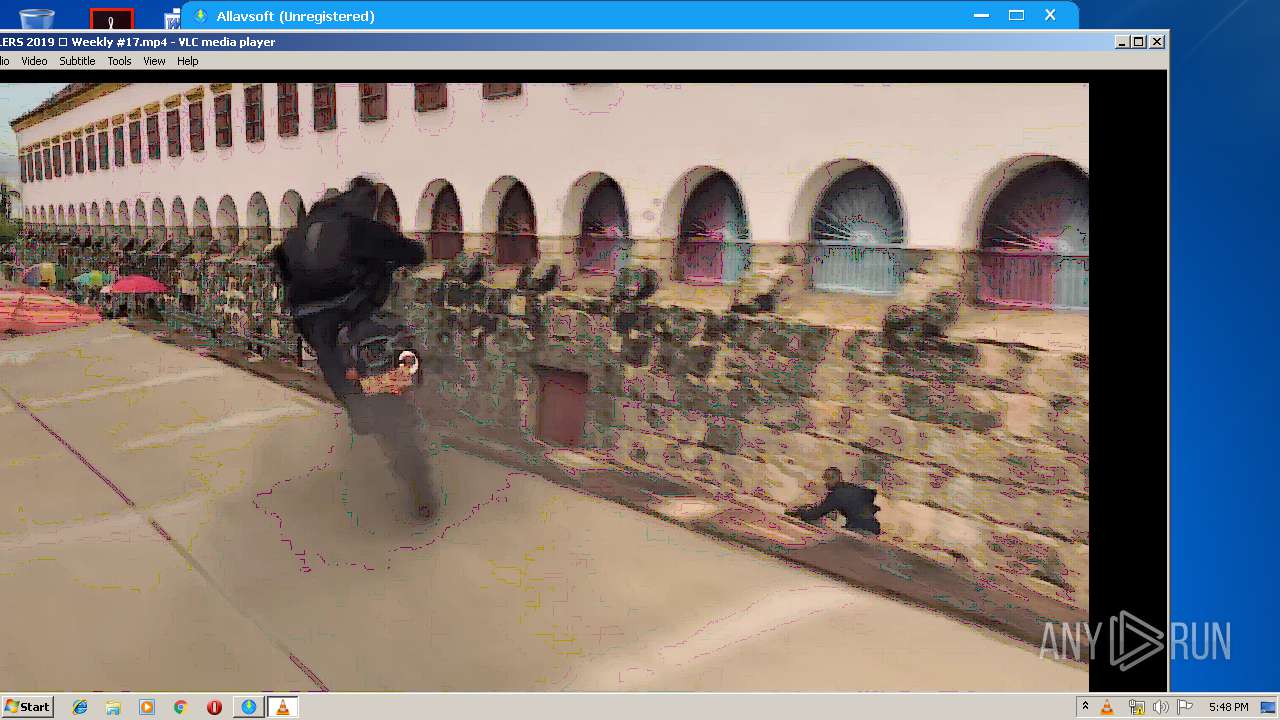Screen dimensions: 1280x720
Task: Minimize the Allavsoft window
Action: click(981, 15)
